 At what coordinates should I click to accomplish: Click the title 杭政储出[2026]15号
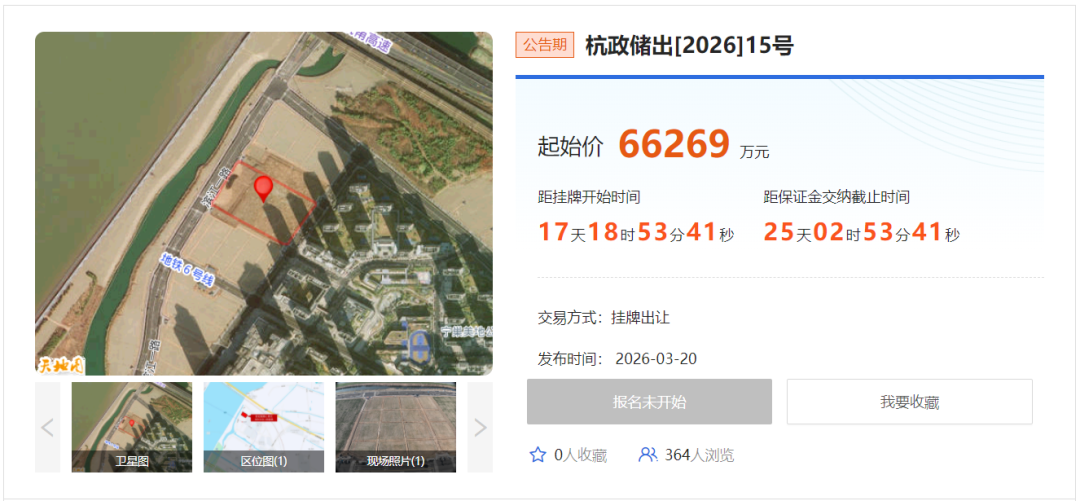[x=689, y=45]
